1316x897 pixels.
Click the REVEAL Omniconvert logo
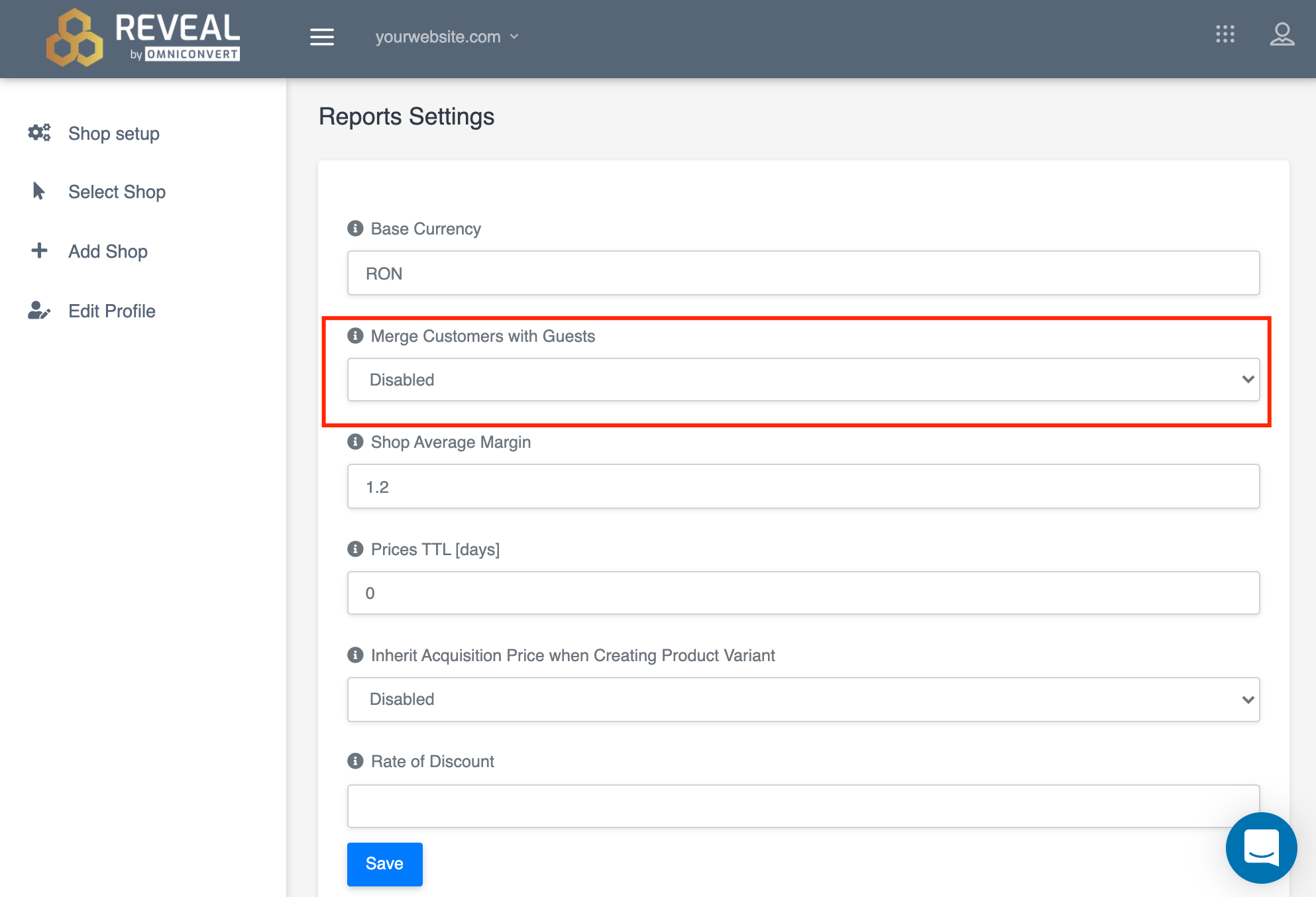143,38
